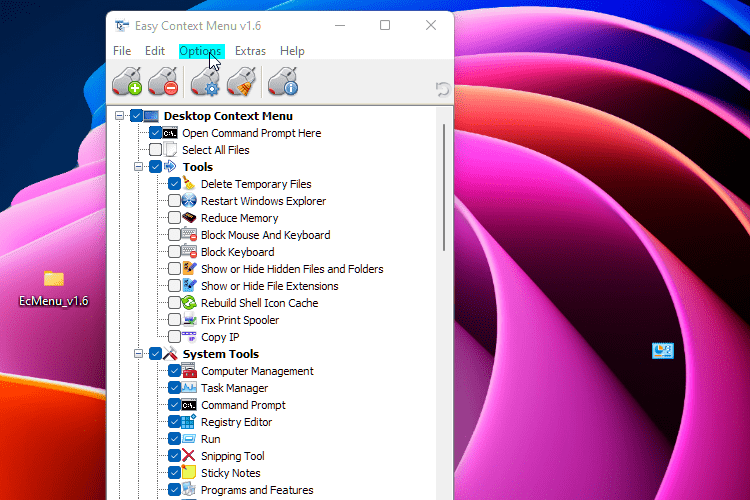Check the Fix Print Spooler checkbox

coord(174,320)
